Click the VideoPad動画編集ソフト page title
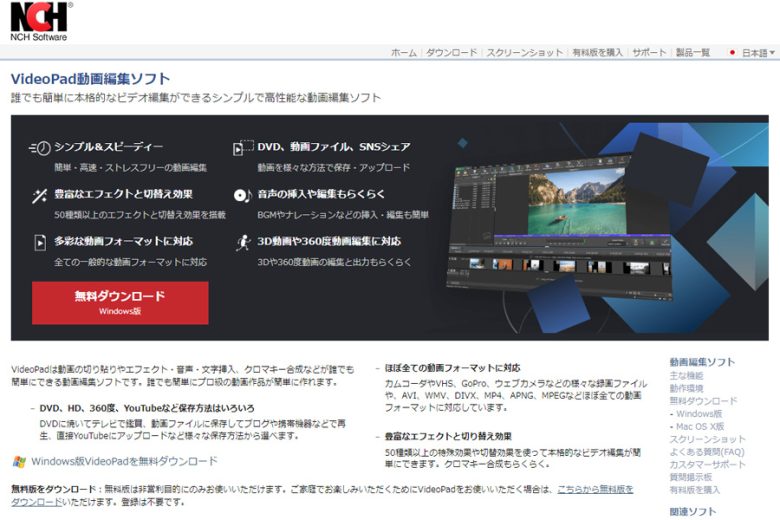 pyautogui.click(x=90, y=79)
